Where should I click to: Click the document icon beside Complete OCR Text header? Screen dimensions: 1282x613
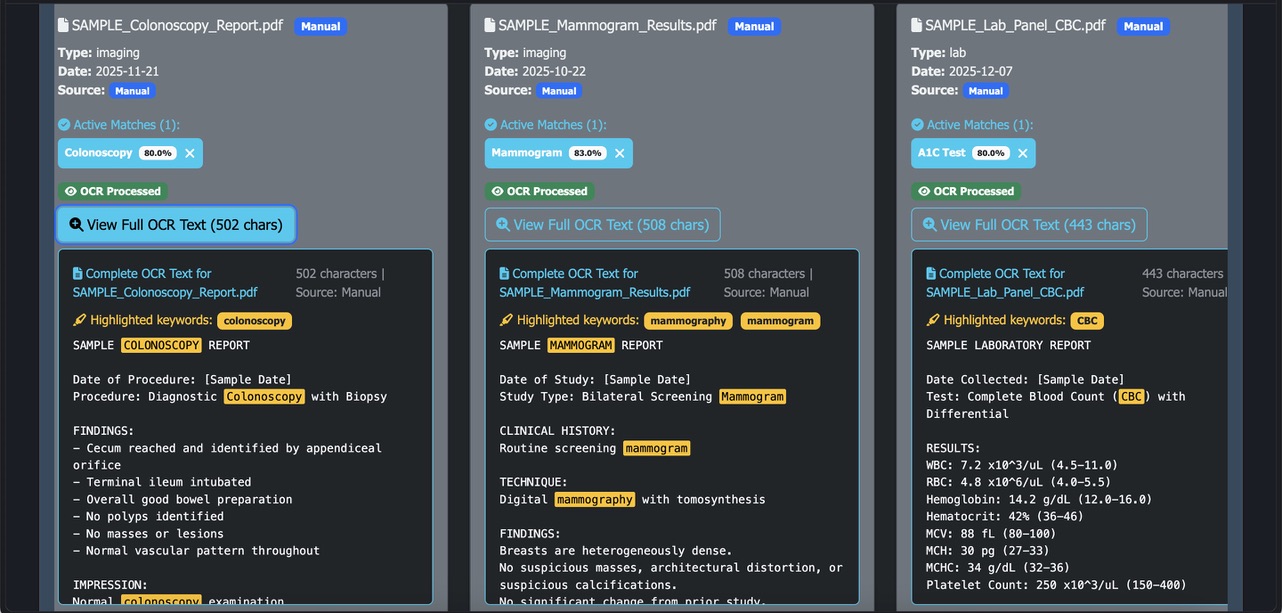coord(79,273)
